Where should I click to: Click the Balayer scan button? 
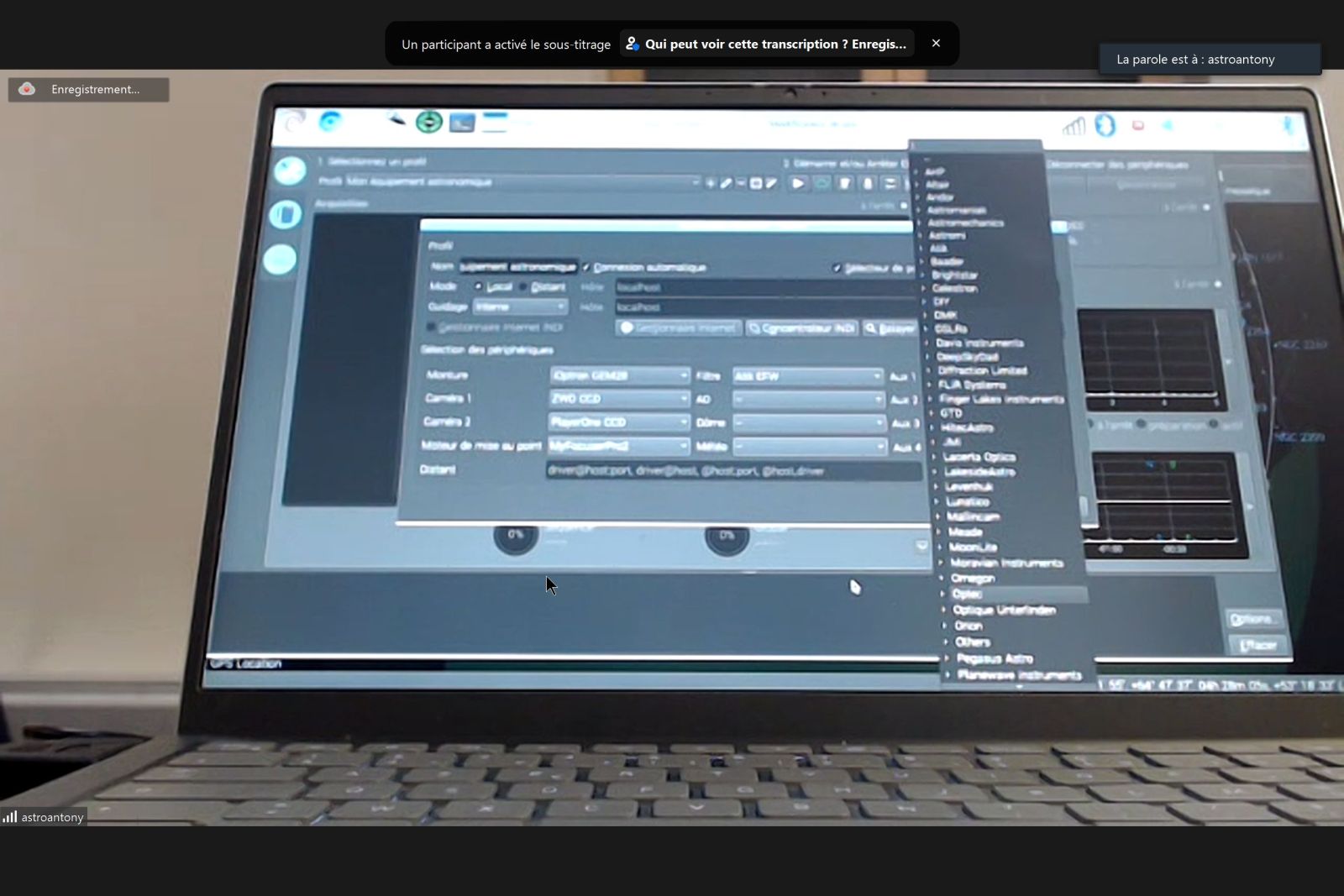point(890,328)
